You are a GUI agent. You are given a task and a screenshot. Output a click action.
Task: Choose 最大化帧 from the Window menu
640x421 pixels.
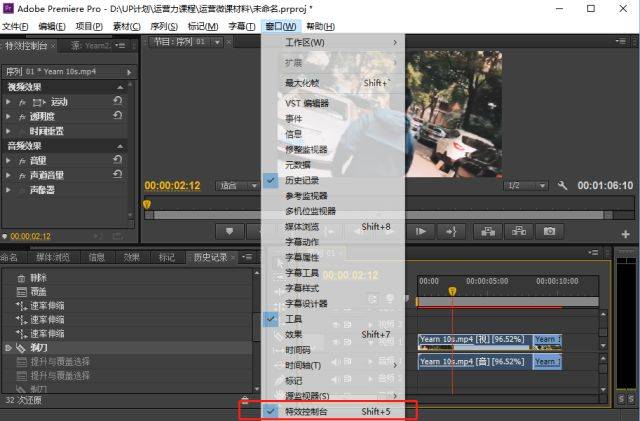point(333,83)
